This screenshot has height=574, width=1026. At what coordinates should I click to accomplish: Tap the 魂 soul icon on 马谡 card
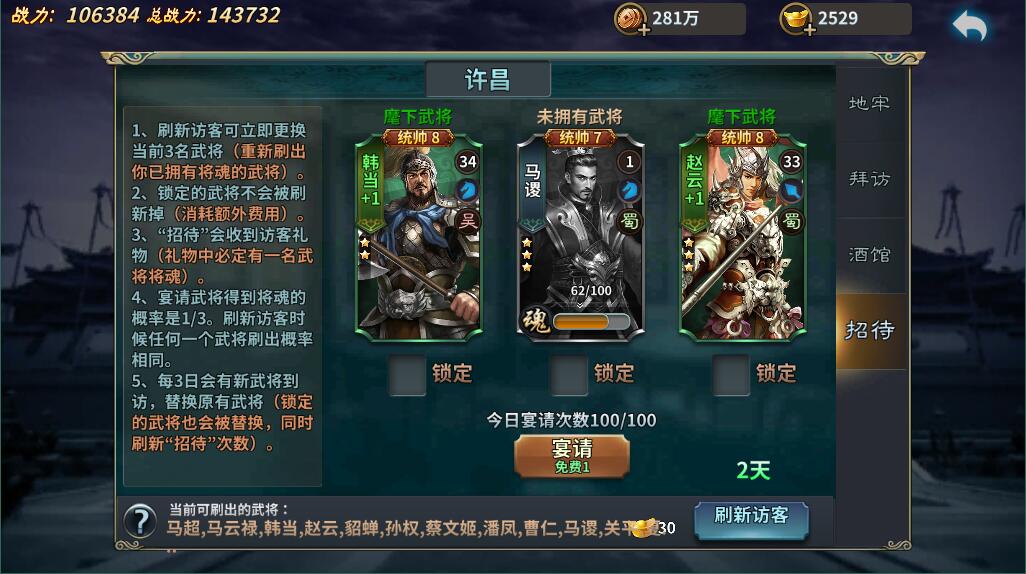tap(536, 321)
